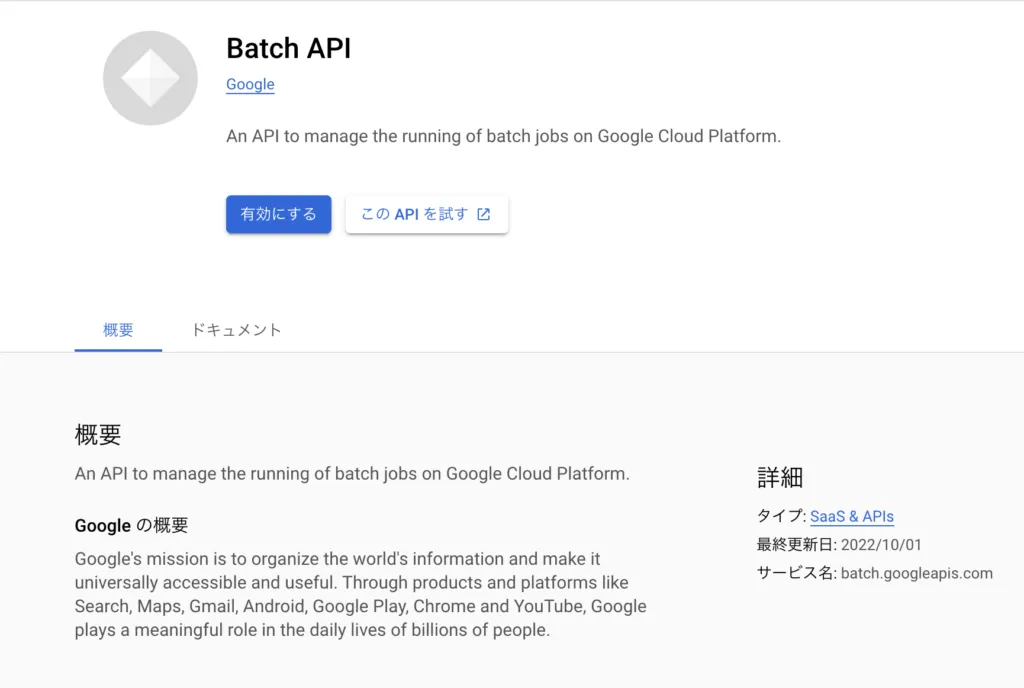This screenshot has width=1024, height=688.
Task: Click the Google の概要 heading
Action: (131, 525)
